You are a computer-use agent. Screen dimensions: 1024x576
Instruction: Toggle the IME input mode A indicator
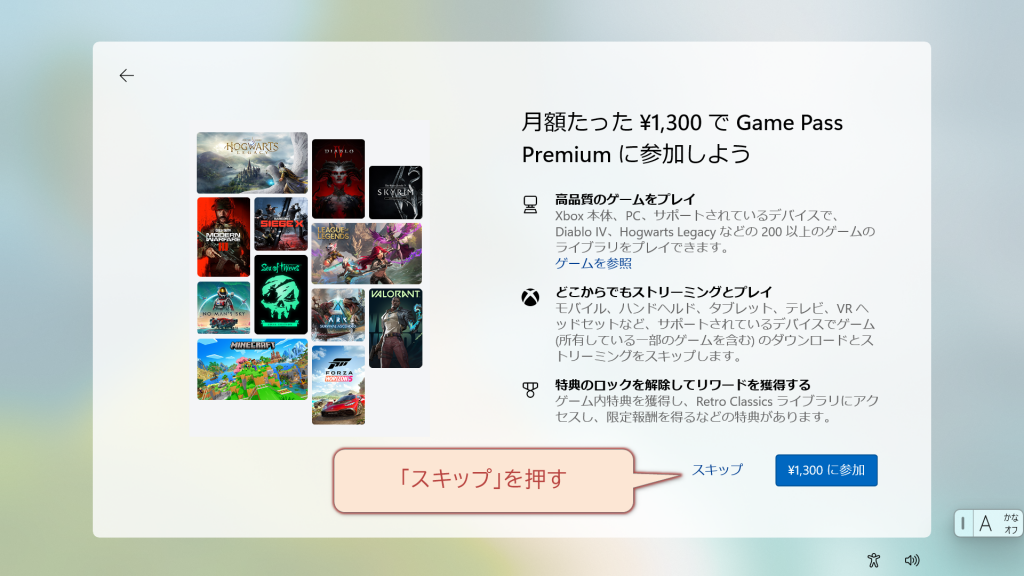pos(985,523)
